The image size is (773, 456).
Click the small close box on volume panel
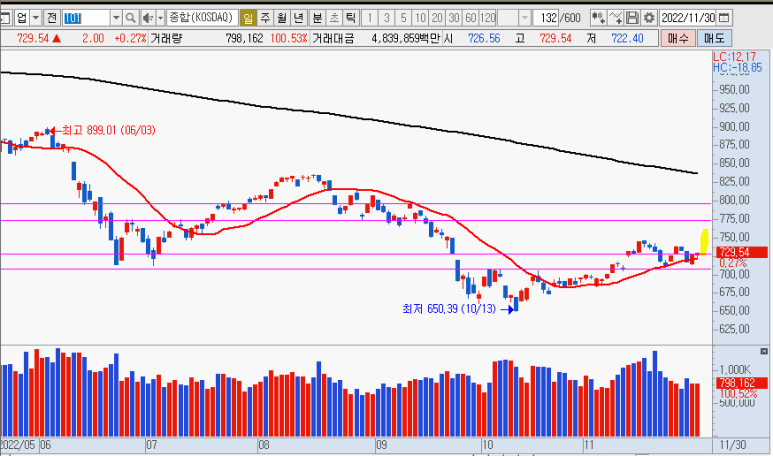pos(764,351)
